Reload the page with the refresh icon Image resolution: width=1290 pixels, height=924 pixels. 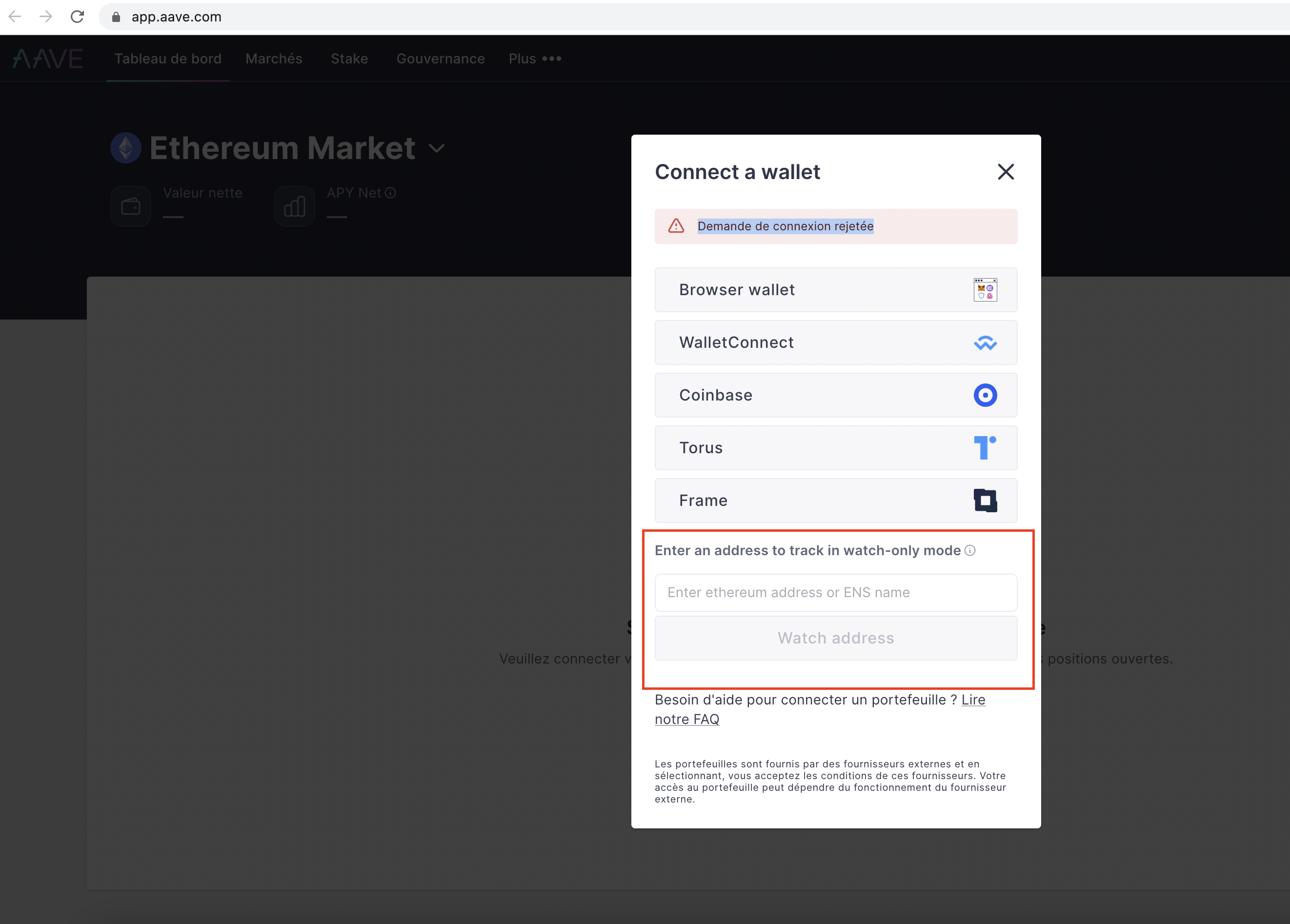78,17
